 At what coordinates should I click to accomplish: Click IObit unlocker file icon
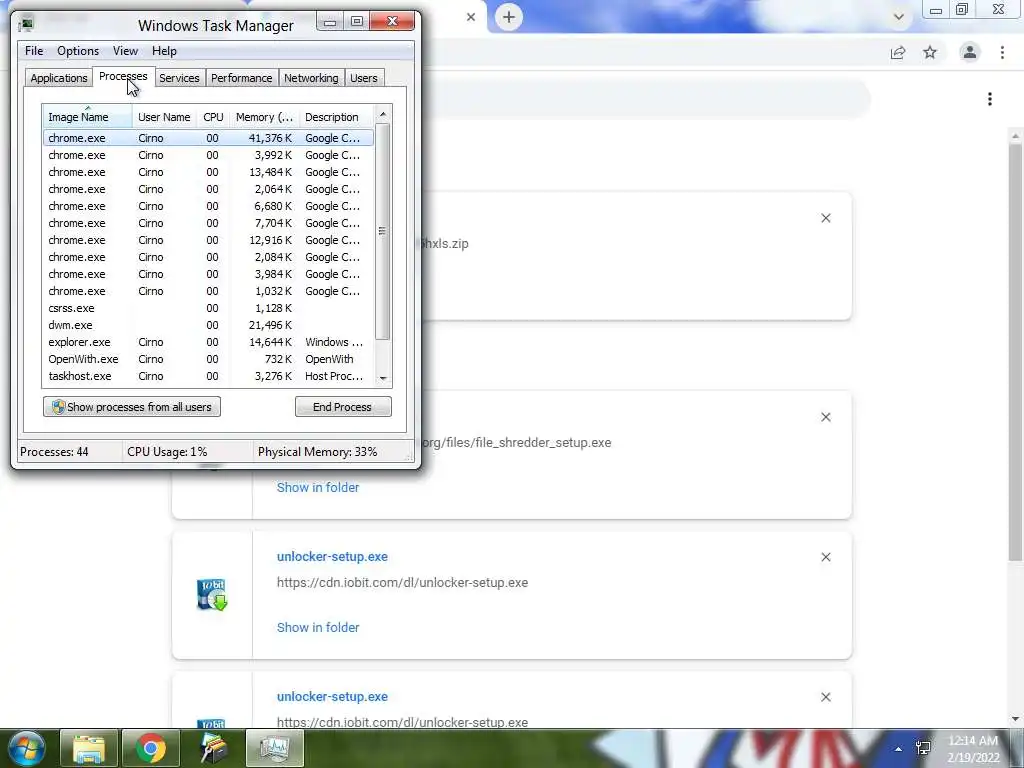212,595
